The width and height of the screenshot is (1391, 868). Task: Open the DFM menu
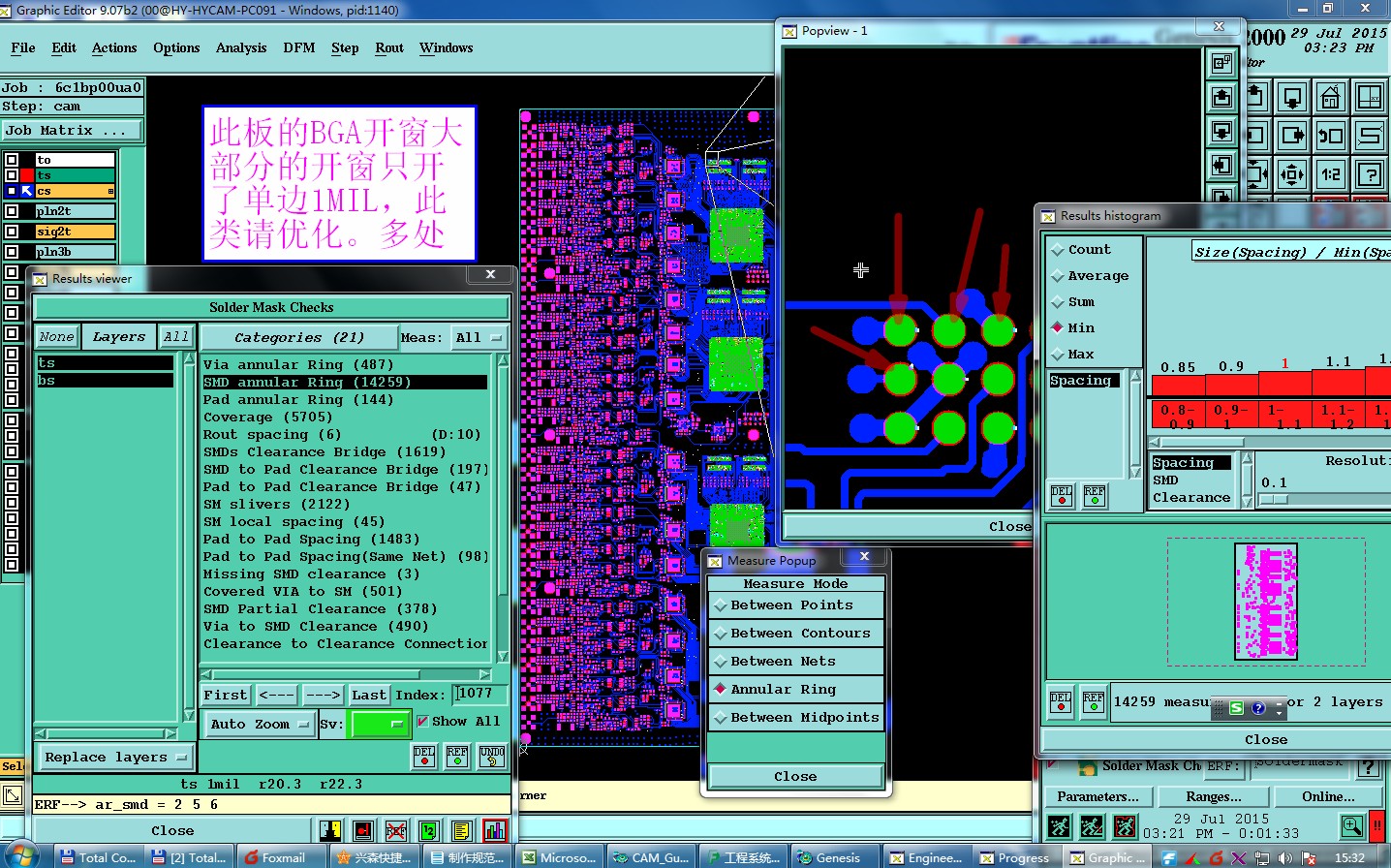[x=299, y=47]
